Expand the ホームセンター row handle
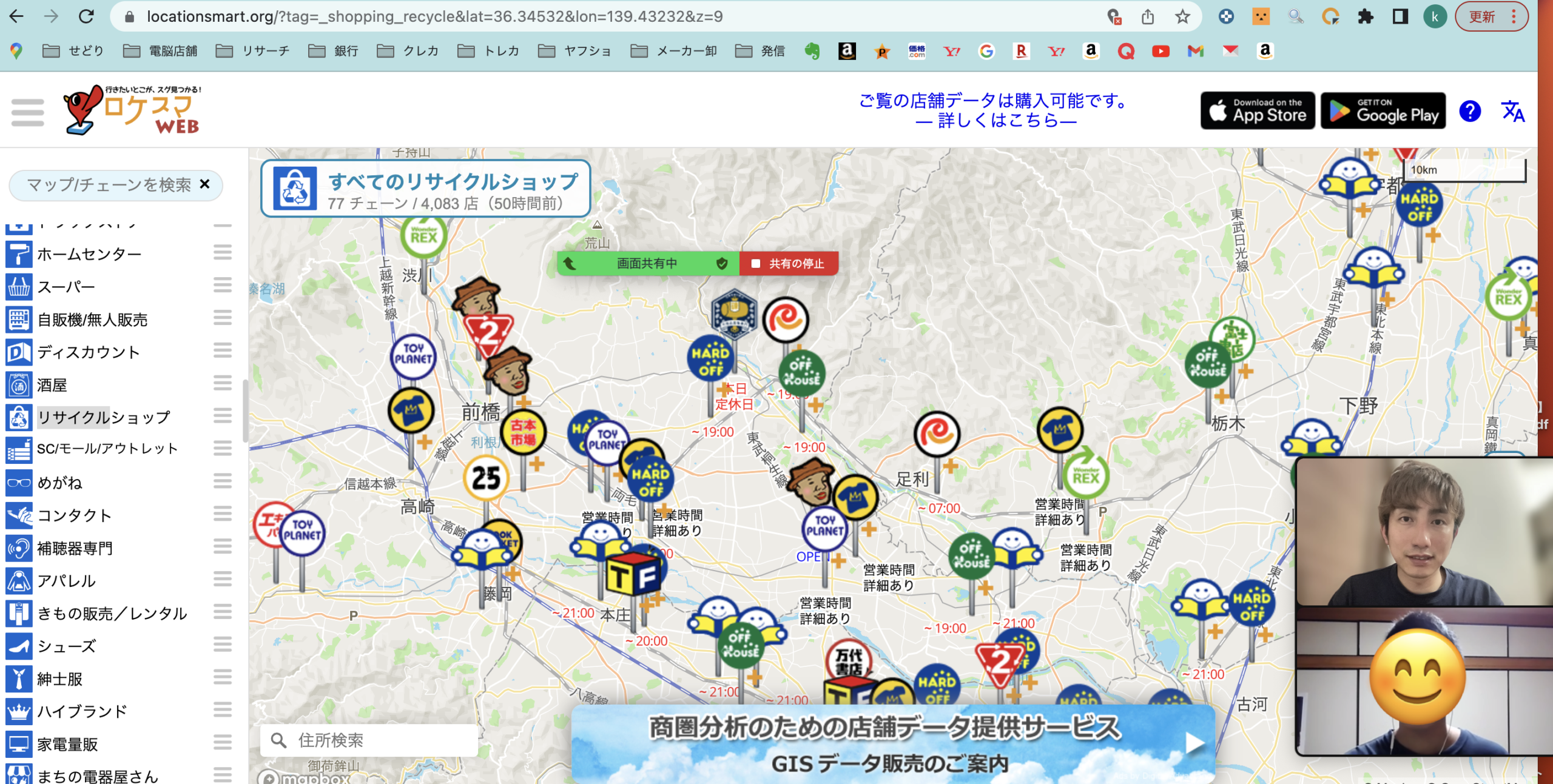Screen dimensions: 1553x784 point(223,252)
